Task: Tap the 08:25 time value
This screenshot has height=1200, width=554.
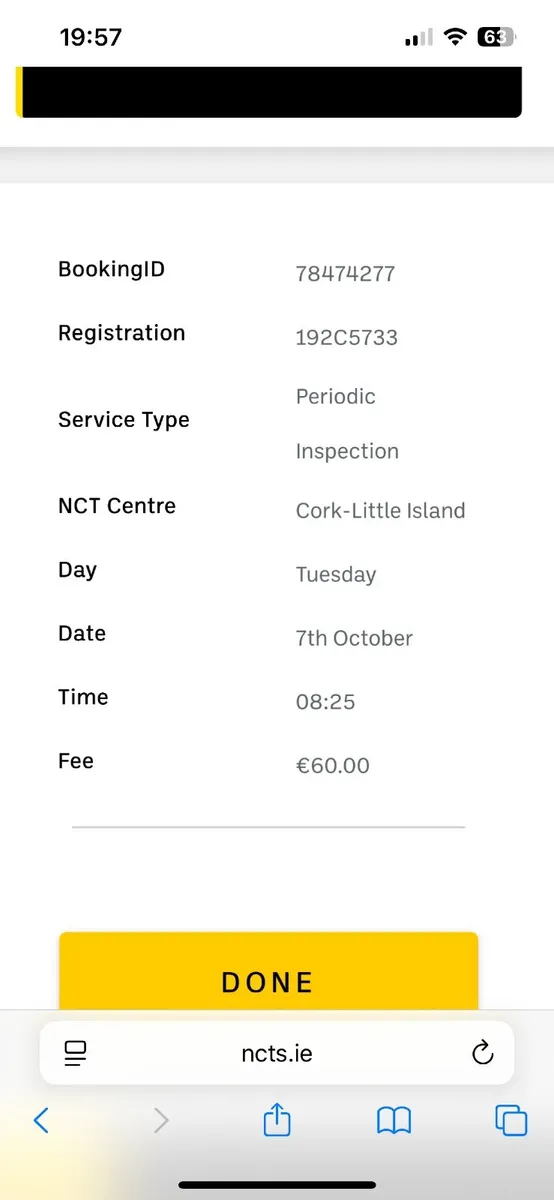Action: pyautogui.click(x=326, y=702)
